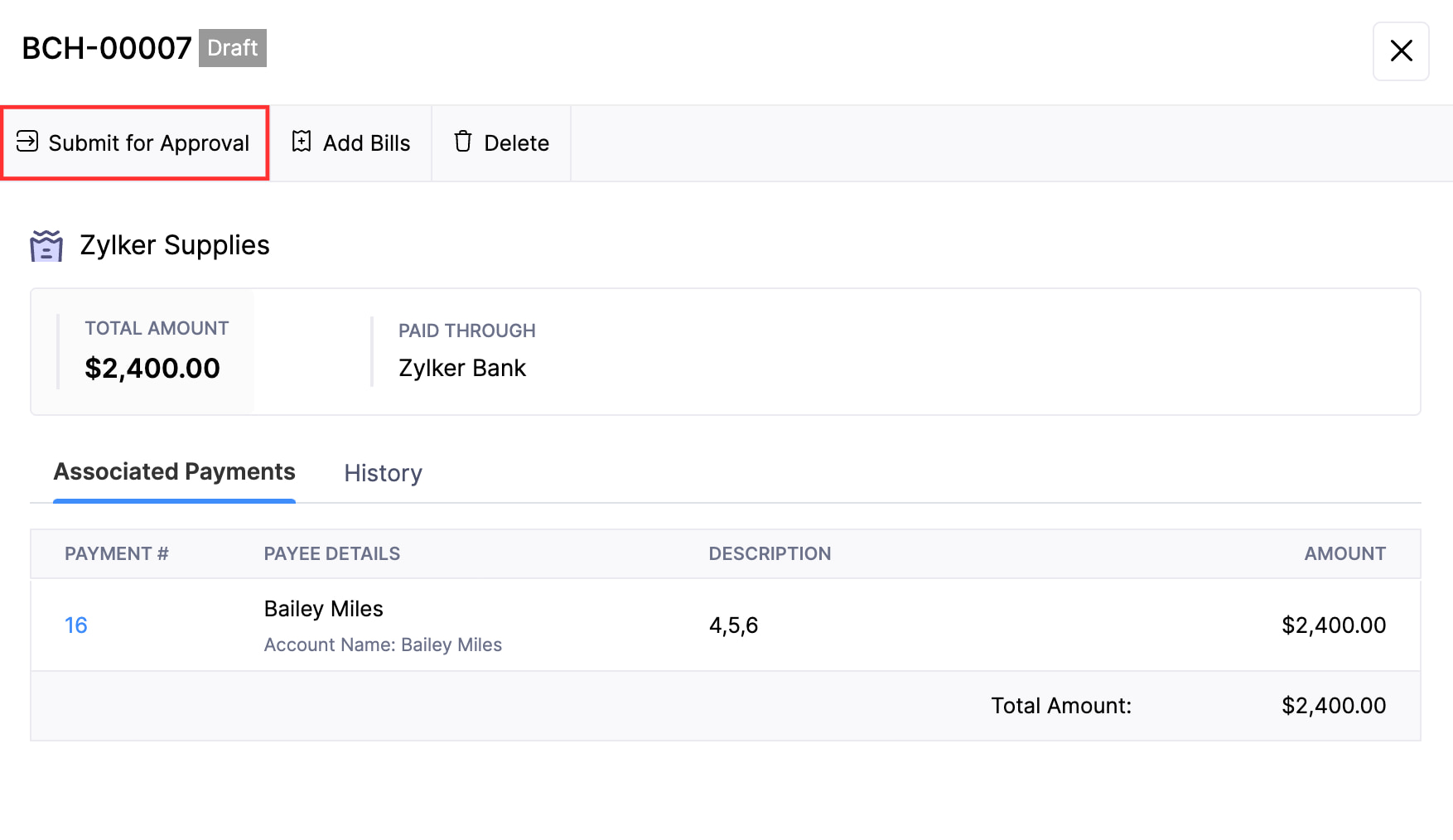
Task: Select the Delete text in the toolbar
Action: pos(516,143)
